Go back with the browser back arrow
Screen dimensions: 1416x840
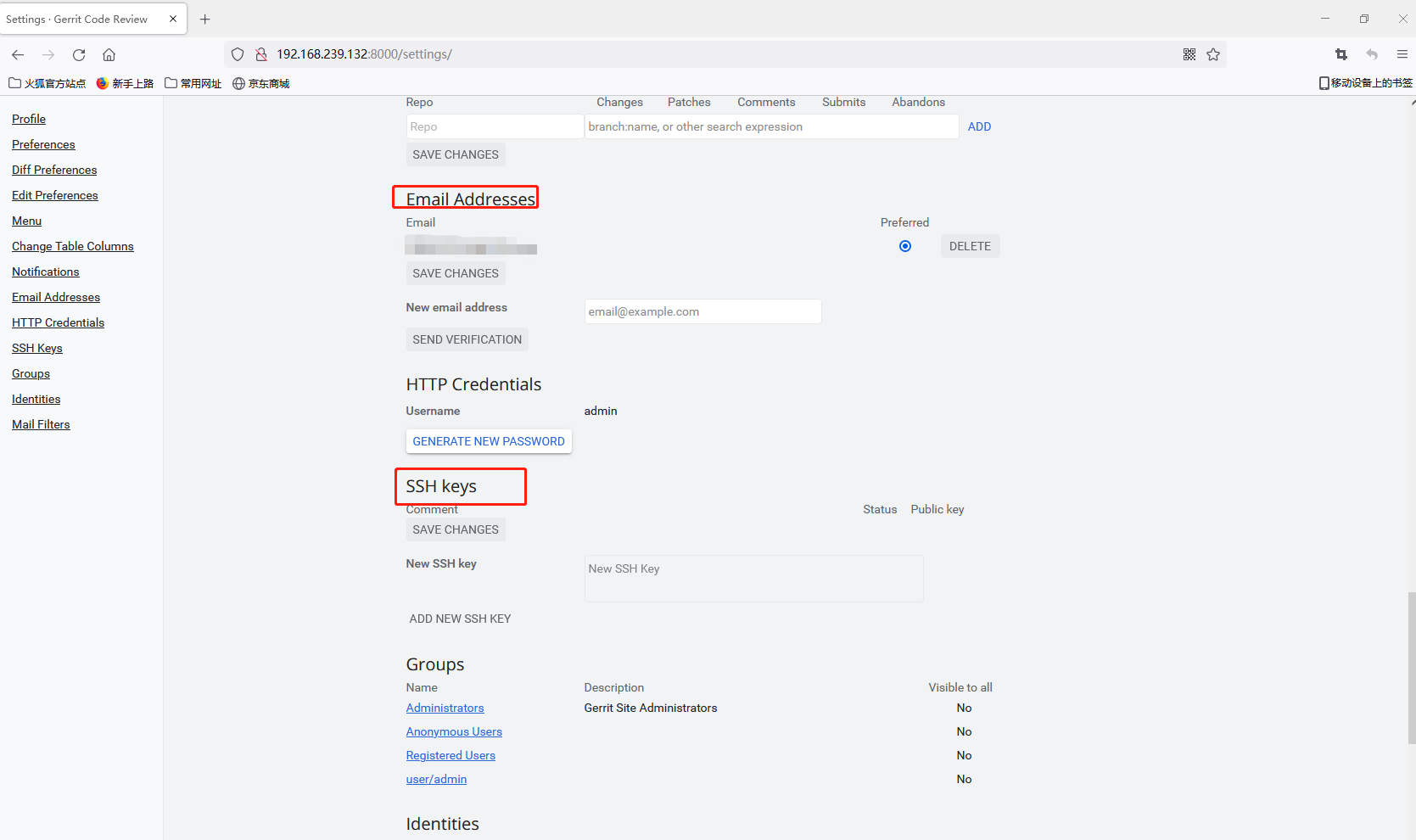[x=18, y=54]
